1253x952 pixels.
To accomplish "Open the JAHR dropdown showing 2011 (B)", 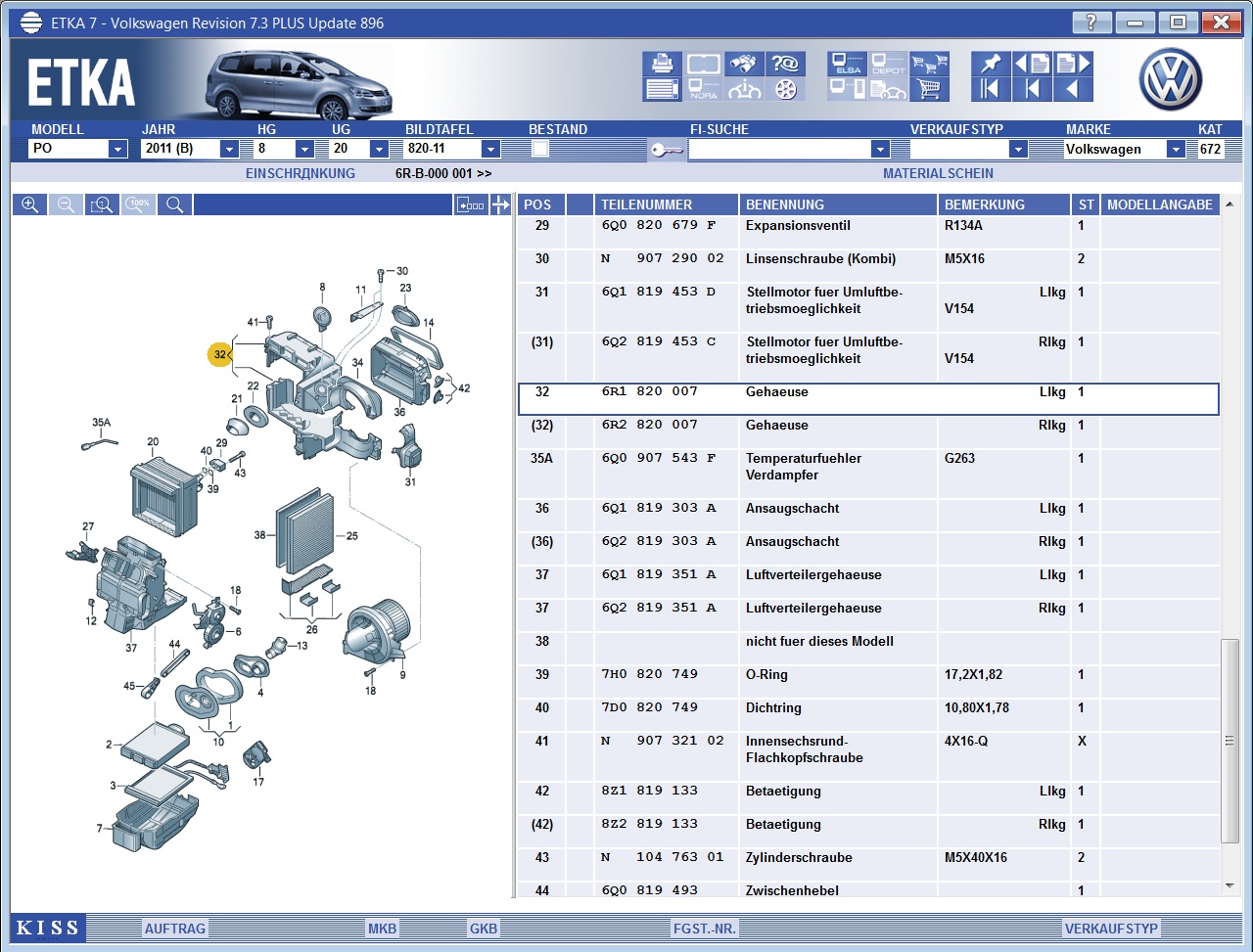I will tap(229, 149).
